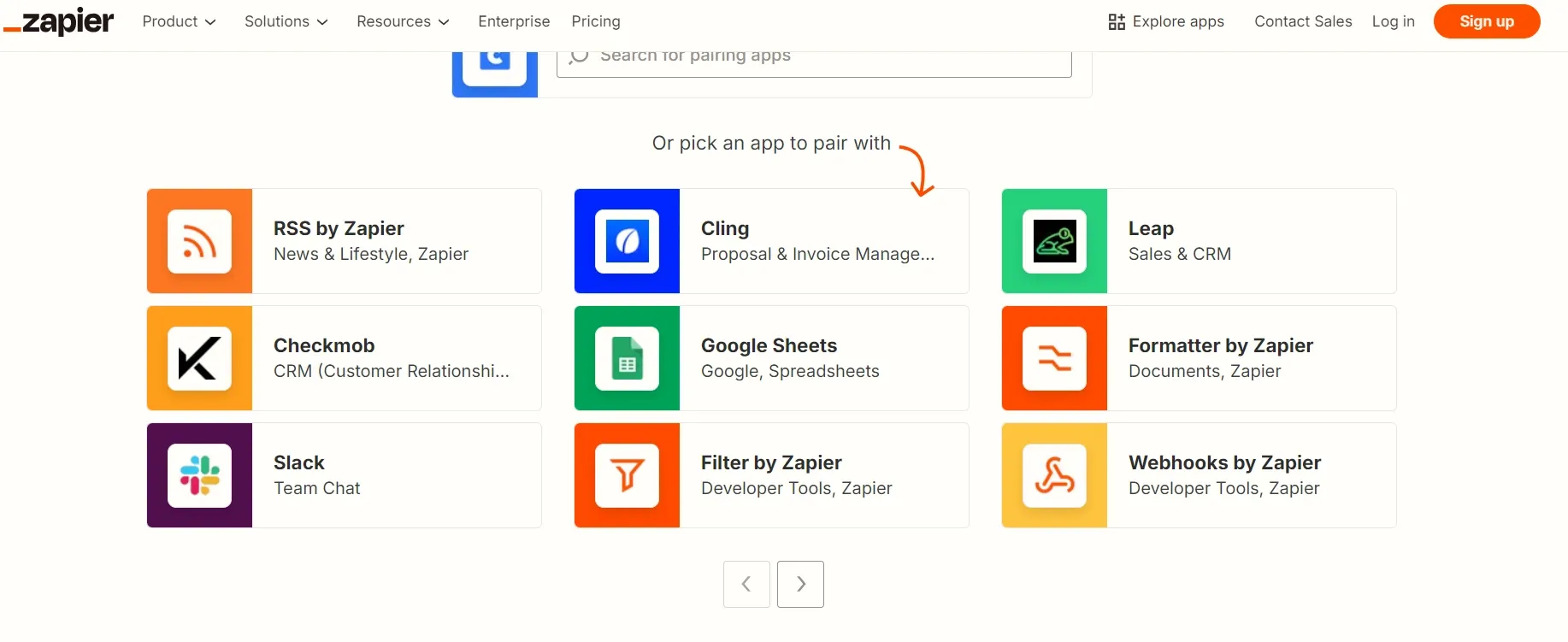Click the Sign up button
The image size is (1568, 642).
click(1487, 21)
